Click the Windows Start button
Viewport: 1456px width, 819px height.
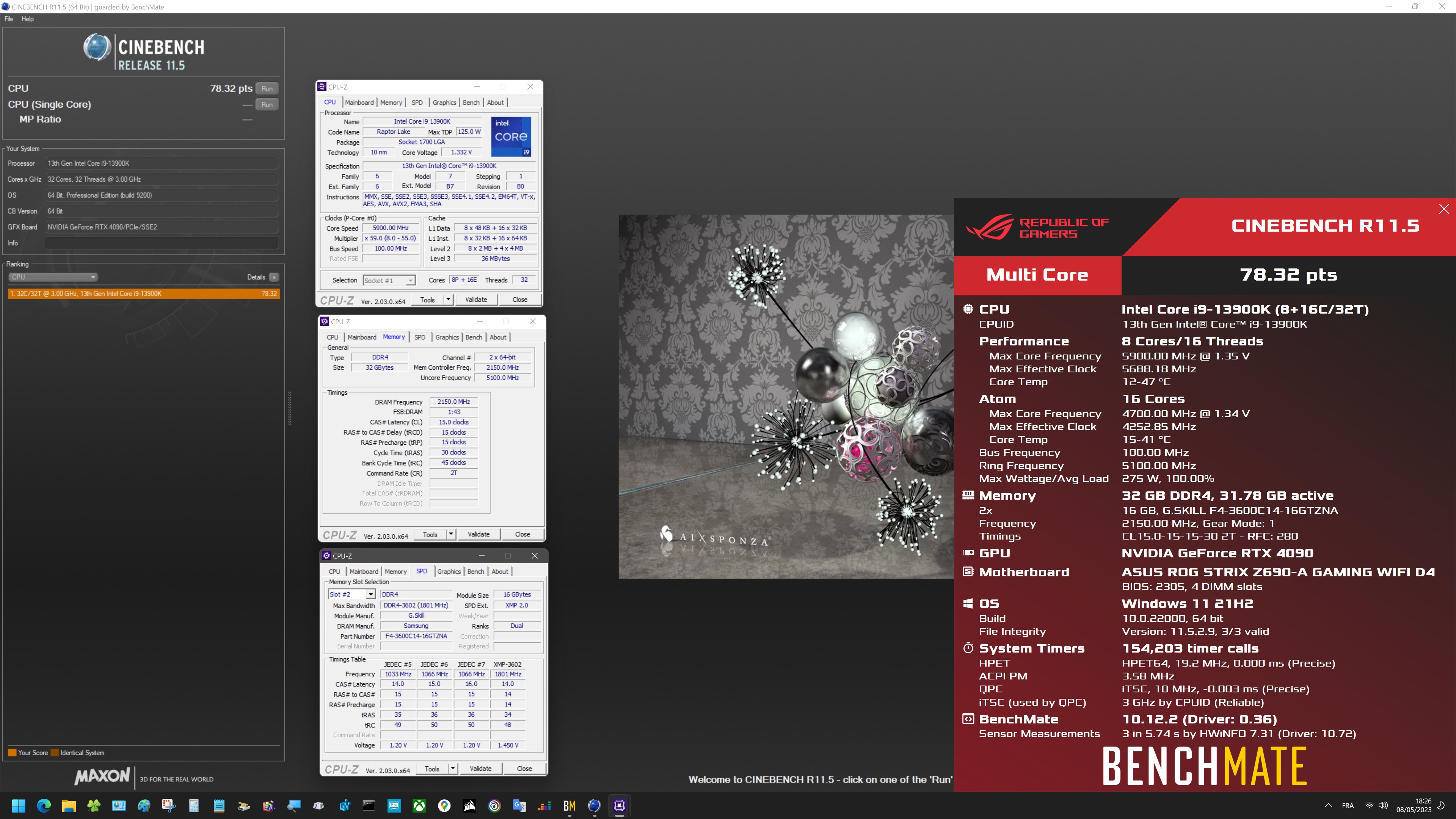click(19, 805)
